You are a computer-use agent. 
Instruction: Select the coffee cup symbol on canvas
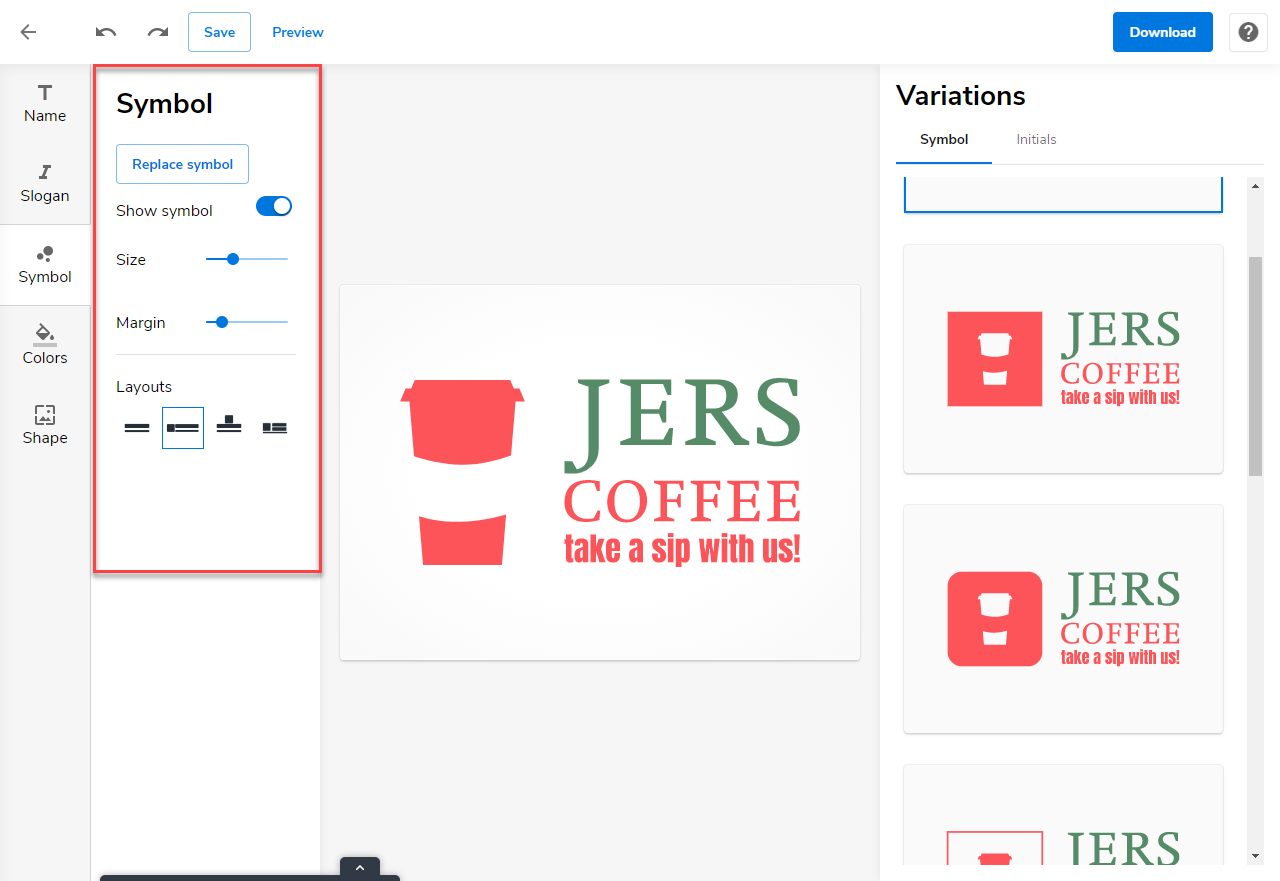462,472
